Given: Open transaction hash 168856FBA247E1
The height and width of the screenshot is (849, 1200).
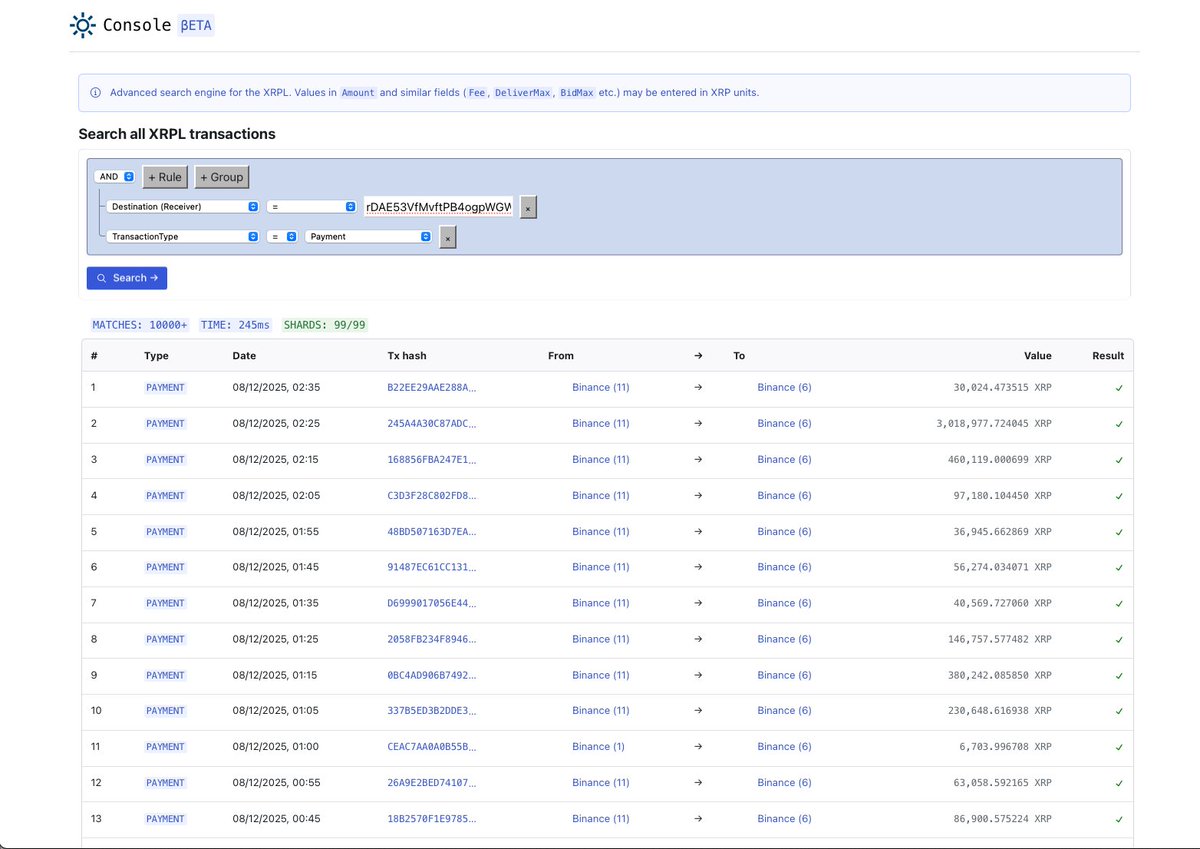Looking at the screenshot, I should 432,459.
